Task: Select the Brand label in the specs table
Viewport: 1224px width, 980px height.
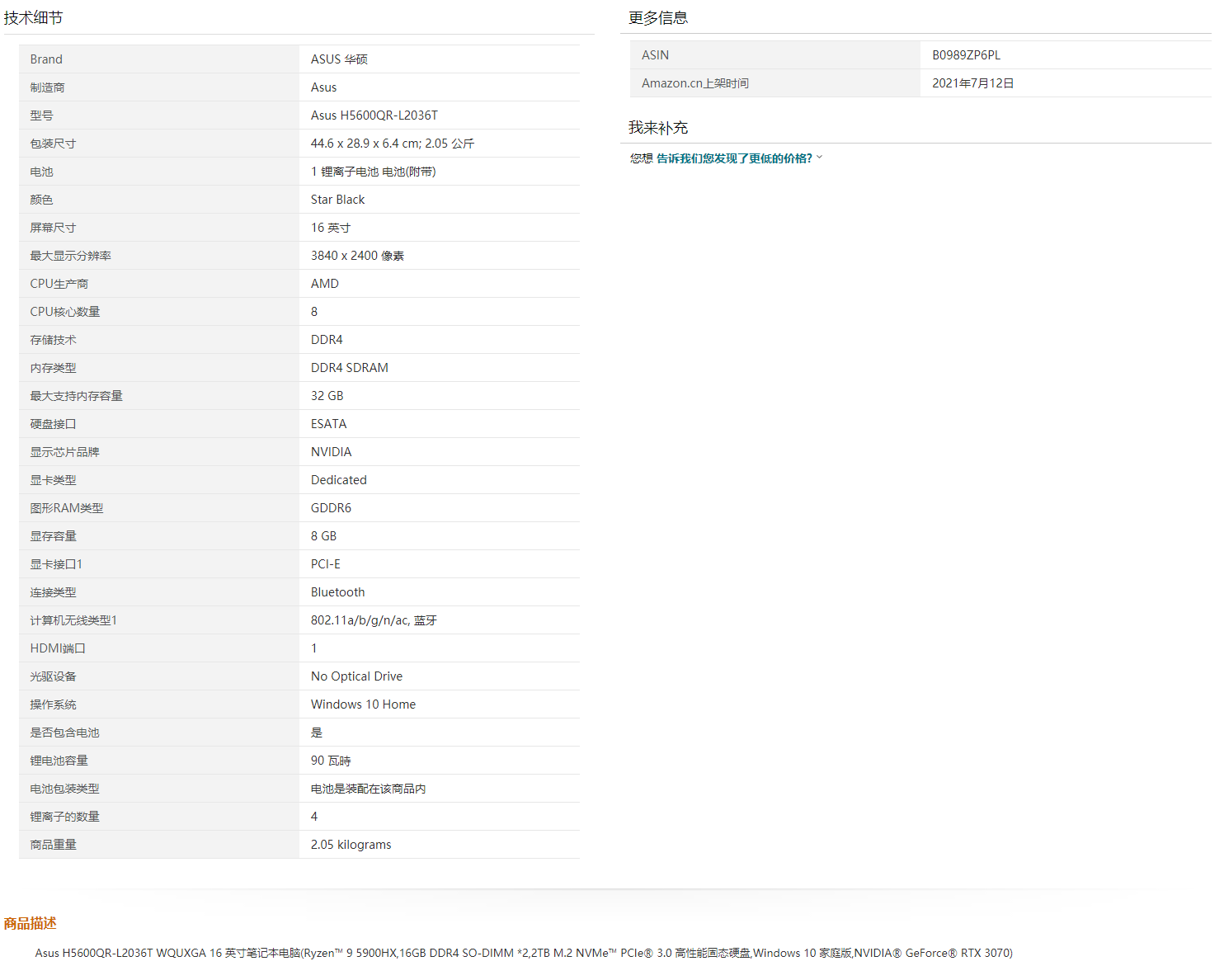Action: (46, 59)
